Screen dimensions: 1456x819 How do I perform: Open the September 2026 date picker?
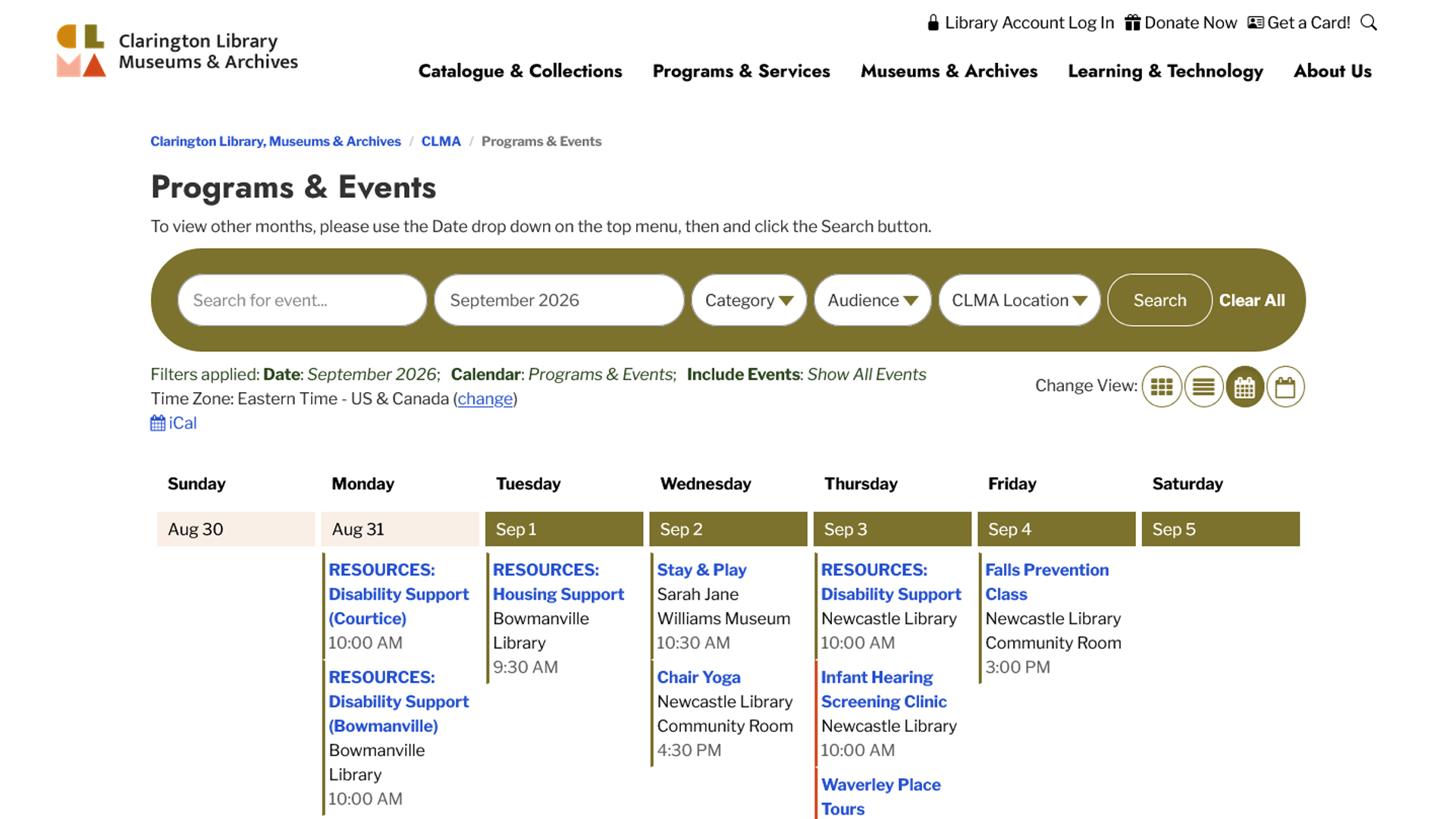coord(559,300)
